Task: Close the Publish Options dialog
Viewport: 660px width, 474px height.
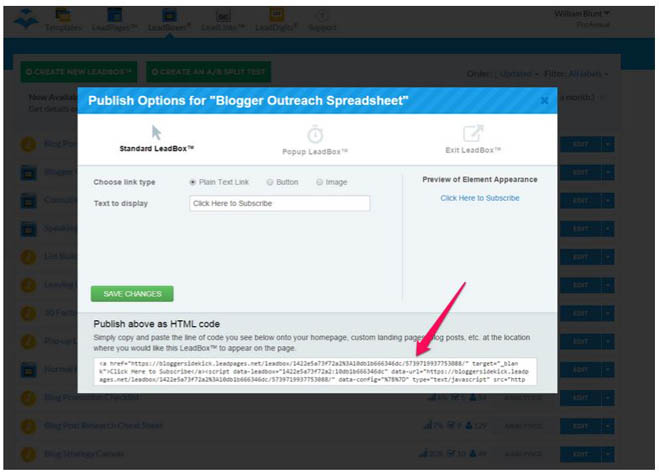Action: [544, 101]
